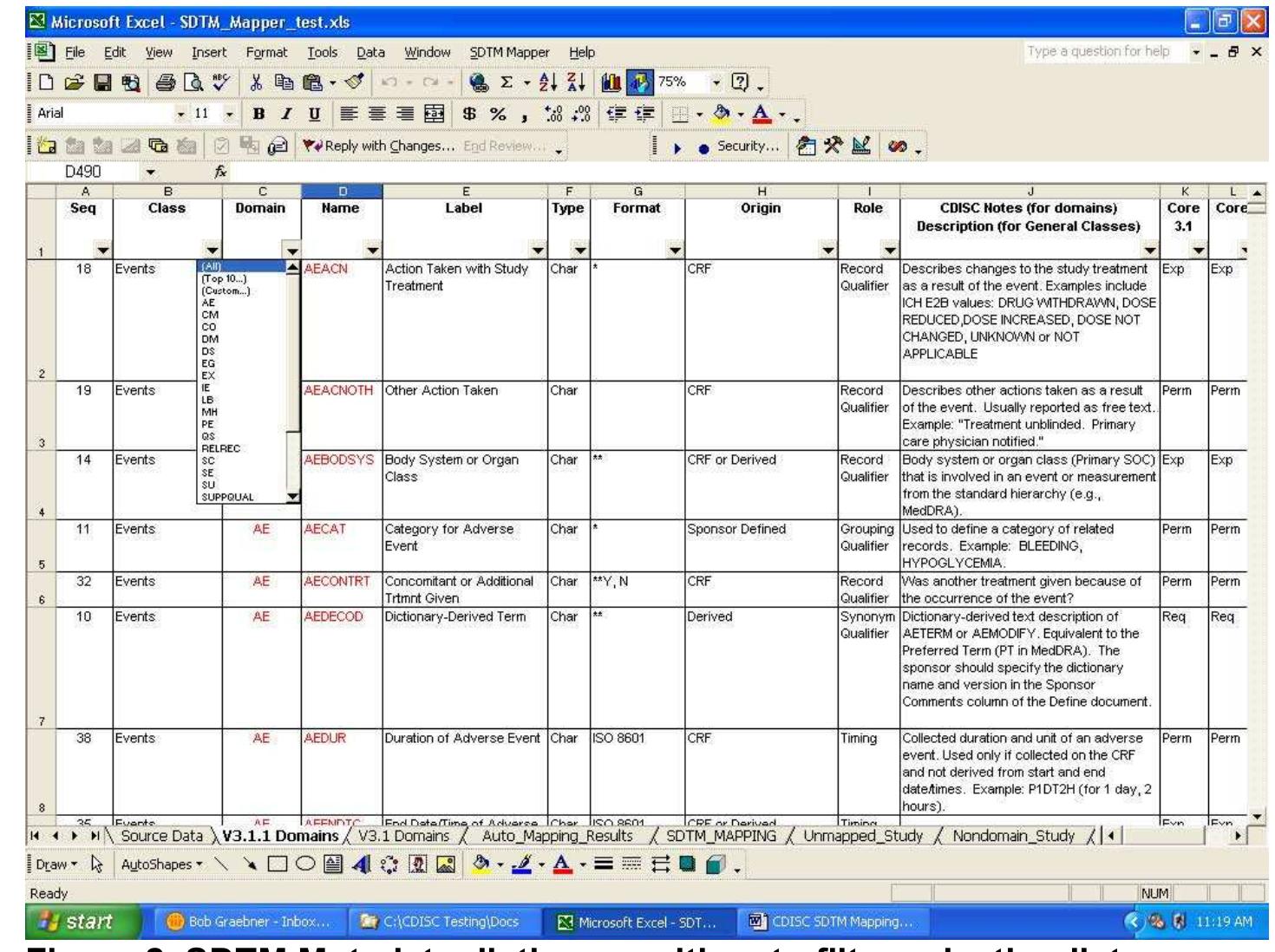1275x952 pixels.
Task: Toggle left alignment
Action: (x=349, y=114)
